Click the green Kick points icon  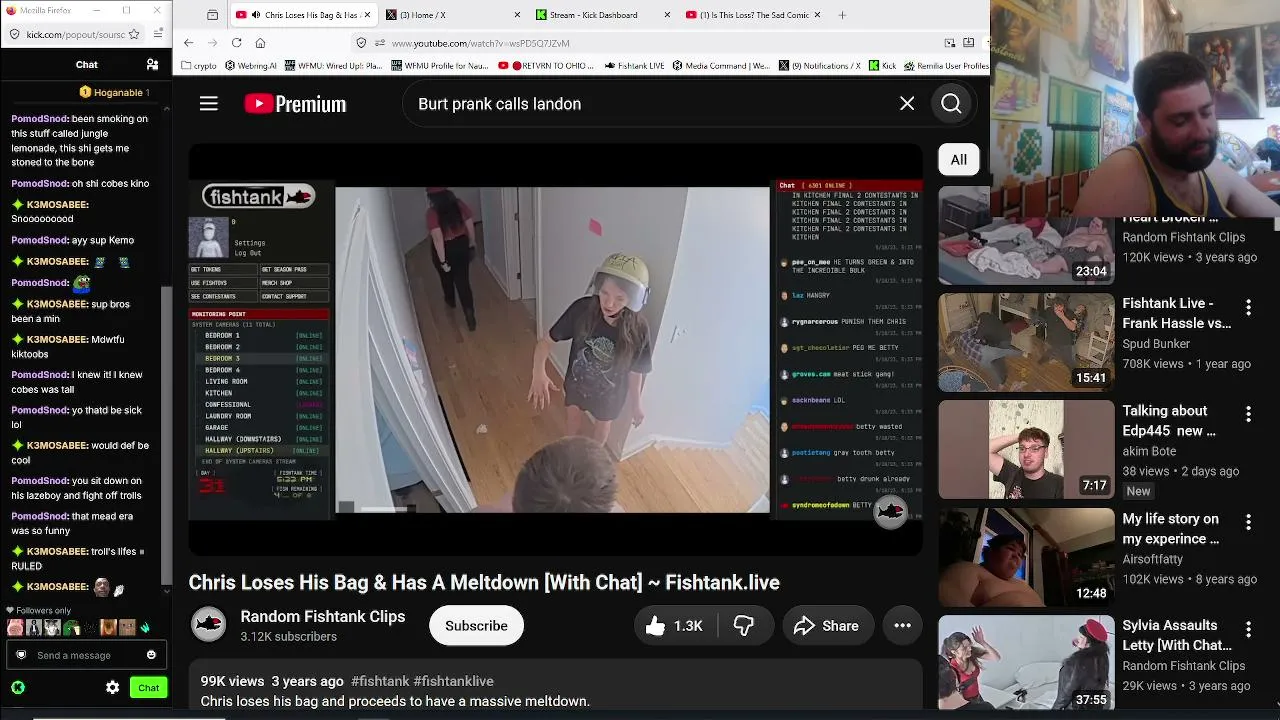point(18,687)
